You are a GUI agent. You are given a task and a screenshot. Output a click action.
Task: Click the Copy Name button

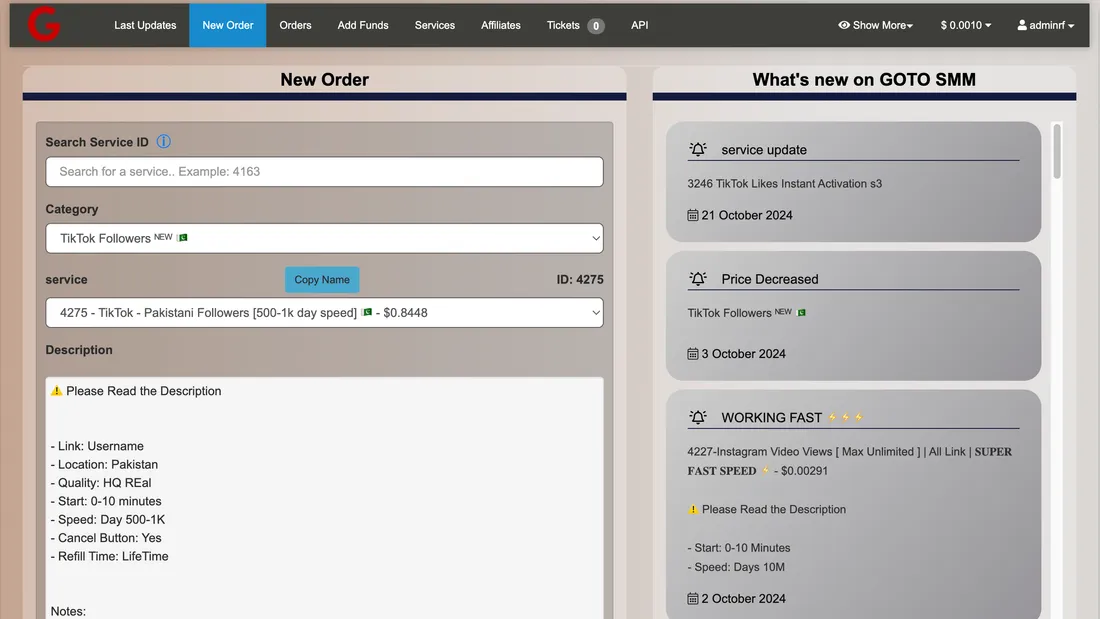(322, 279)
